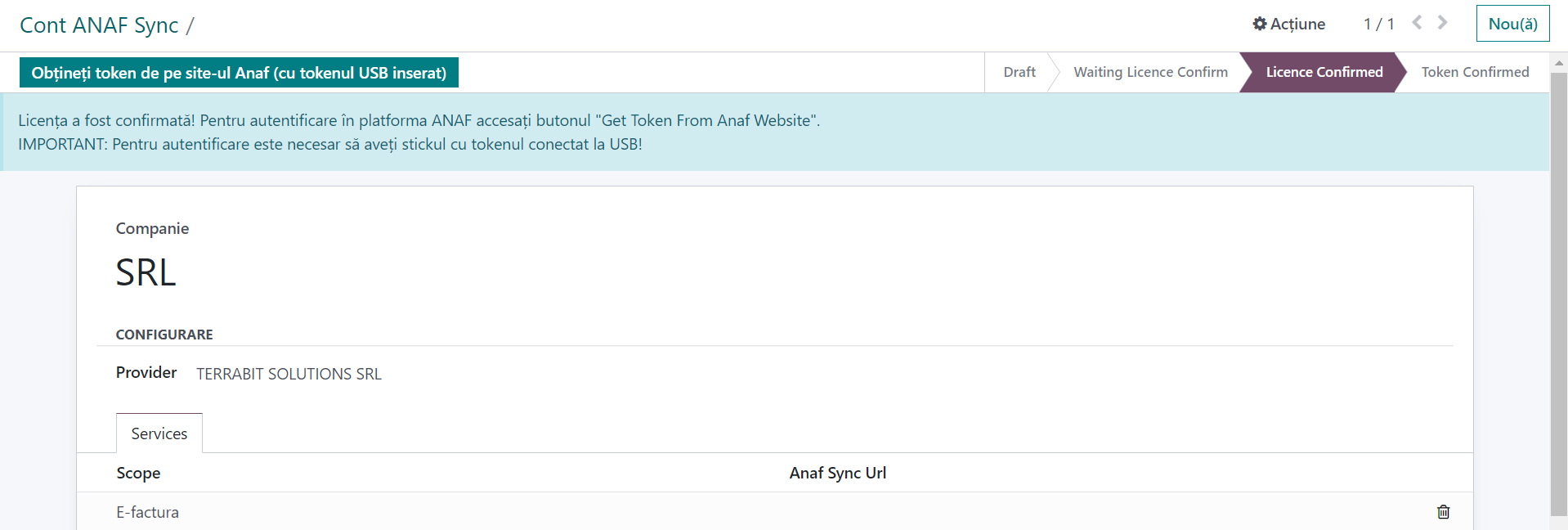
Task: Sort by the Scope column header
Action: tap(138, 473)
